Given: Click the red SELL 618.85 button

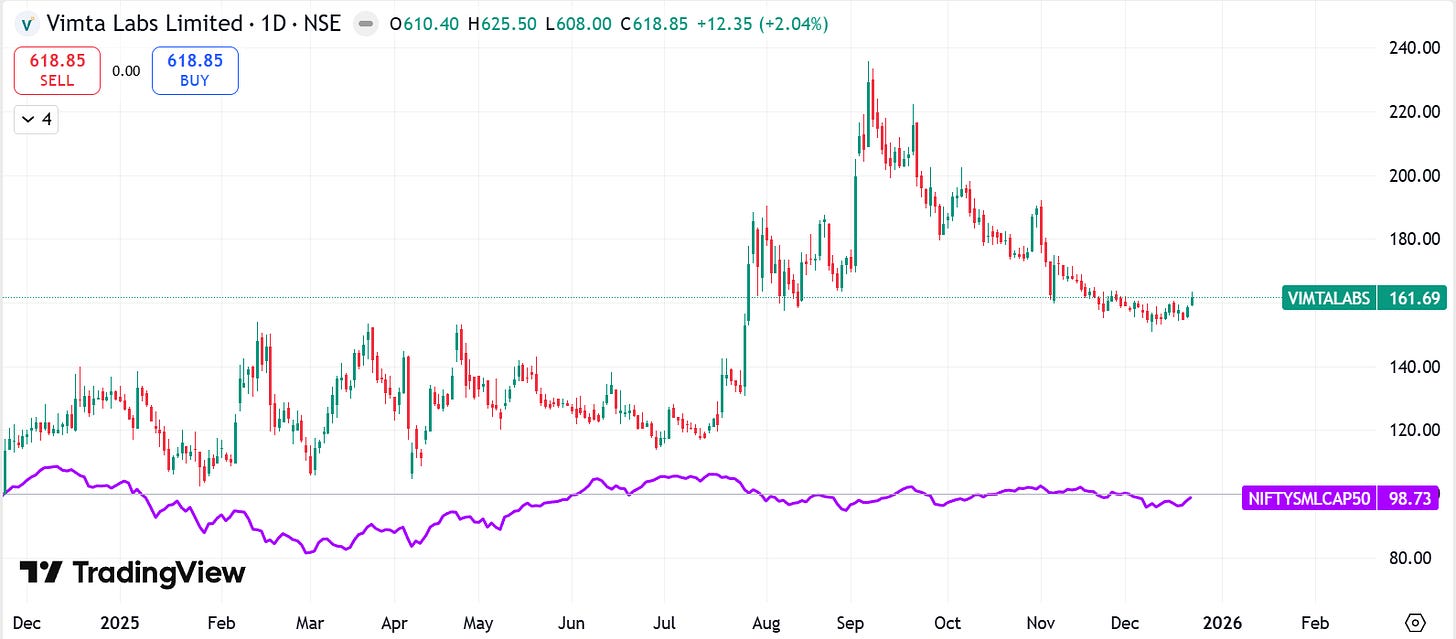Looking at the screenshot, I should point(57,71).
